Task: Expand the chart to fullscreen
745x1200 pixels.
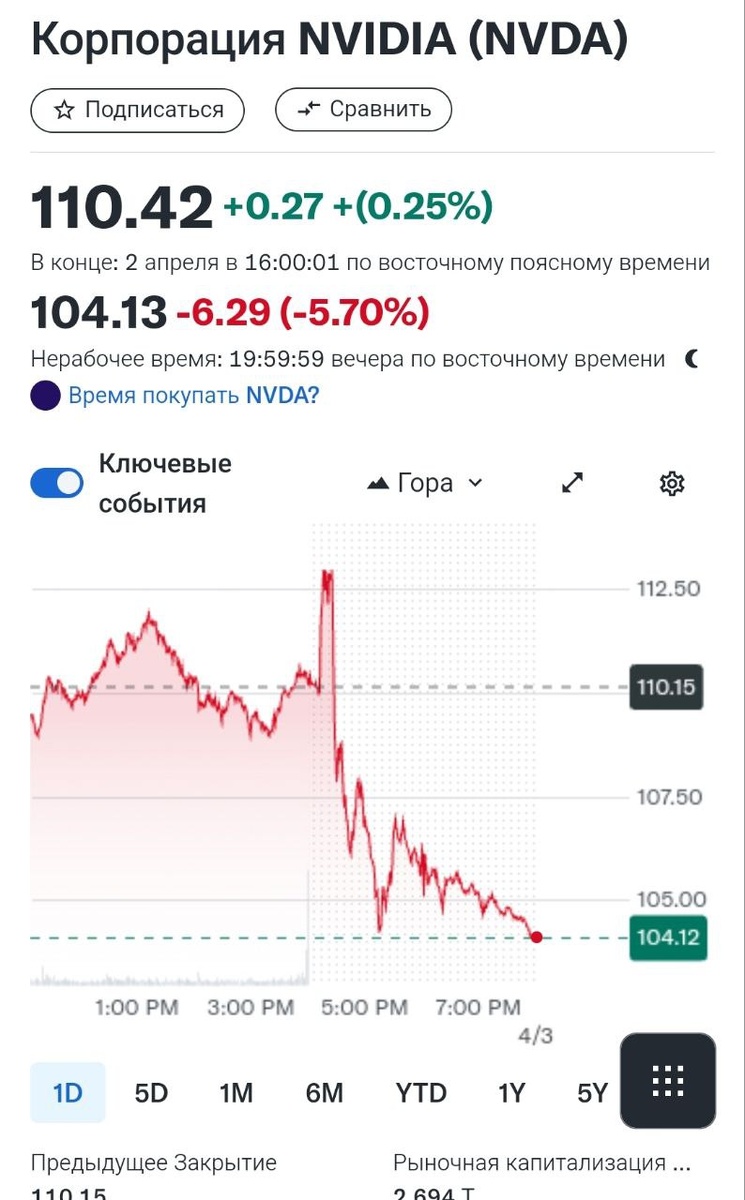Action: 570,483
